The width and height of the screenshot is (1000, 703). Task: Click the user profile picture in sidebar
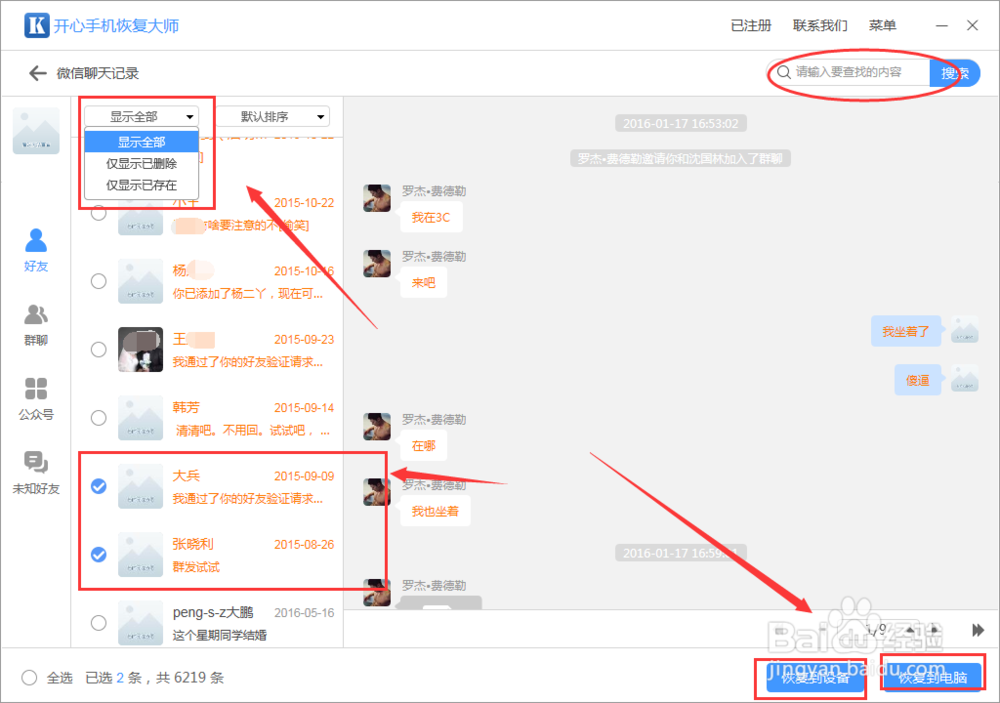point(36,131)
